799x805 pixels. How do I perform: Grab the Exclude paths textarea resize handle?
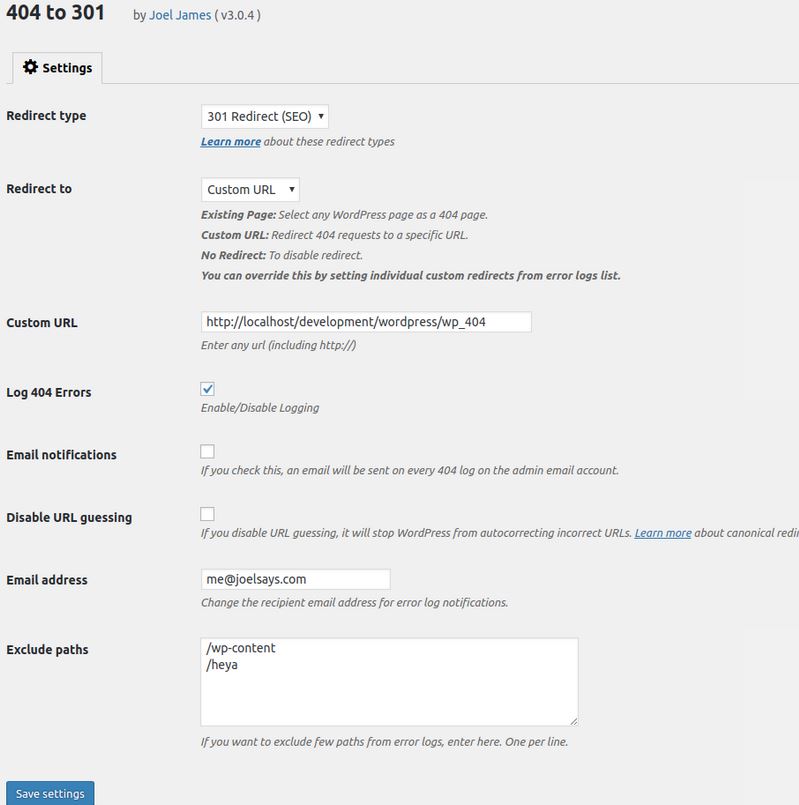pos(574,721)
